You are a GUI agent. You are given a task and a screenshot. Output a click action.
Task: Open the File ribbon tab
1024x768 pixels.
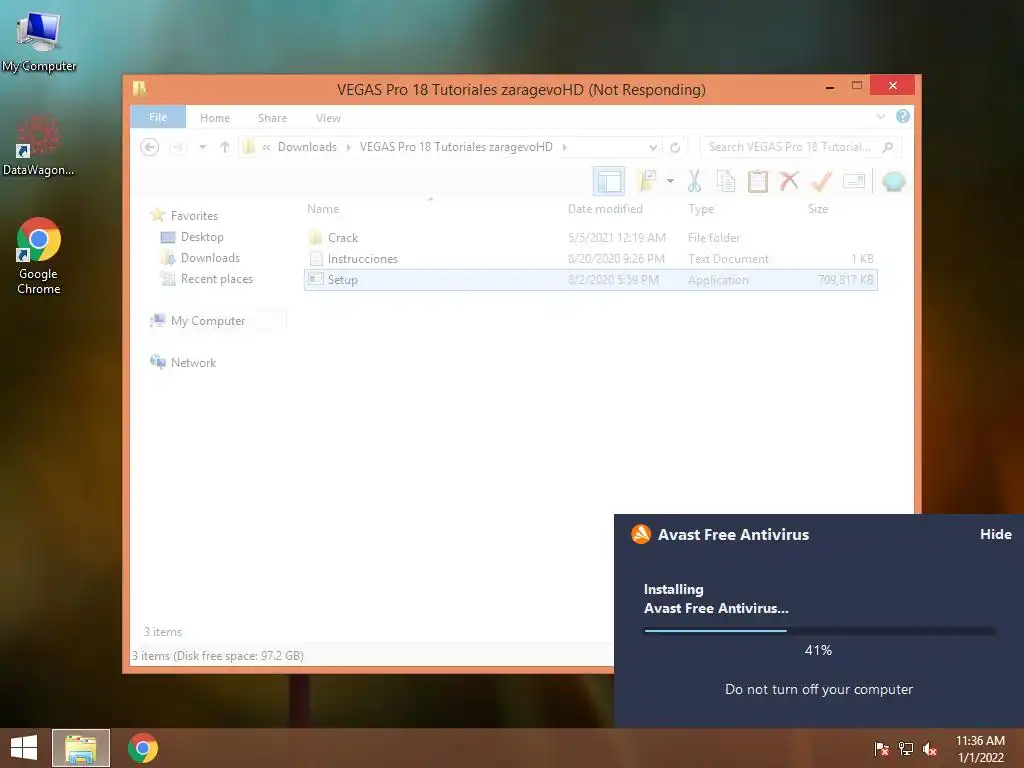pyautogui.click(x=158, y=117)
